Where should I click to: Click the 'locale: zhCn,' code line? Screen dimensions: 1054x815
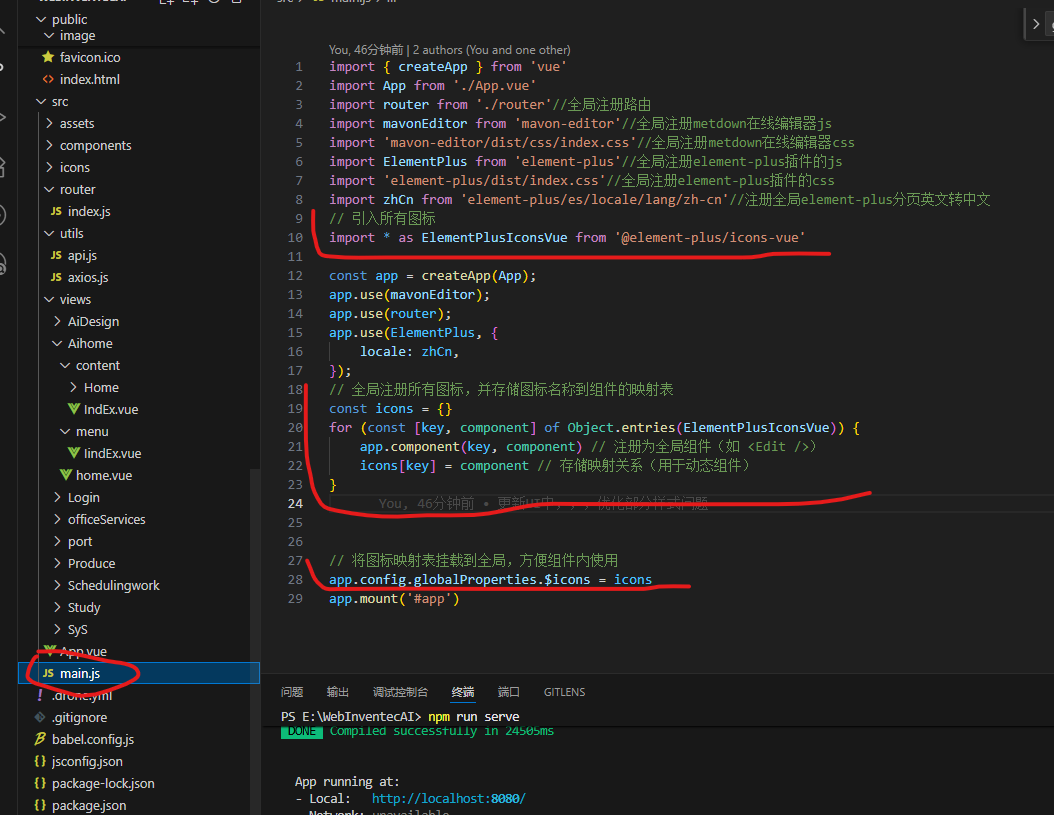pos(409,352)
